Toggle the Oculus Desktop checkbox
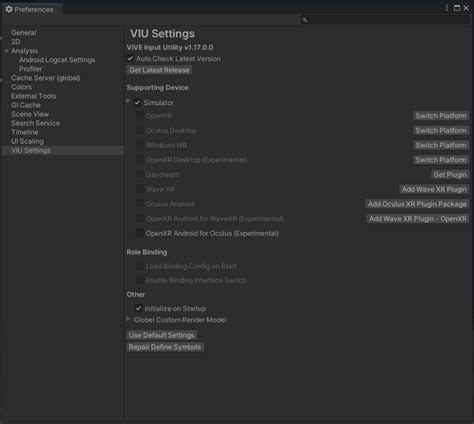The width and height of the screenshot is (474, 424). pos(140,130)
